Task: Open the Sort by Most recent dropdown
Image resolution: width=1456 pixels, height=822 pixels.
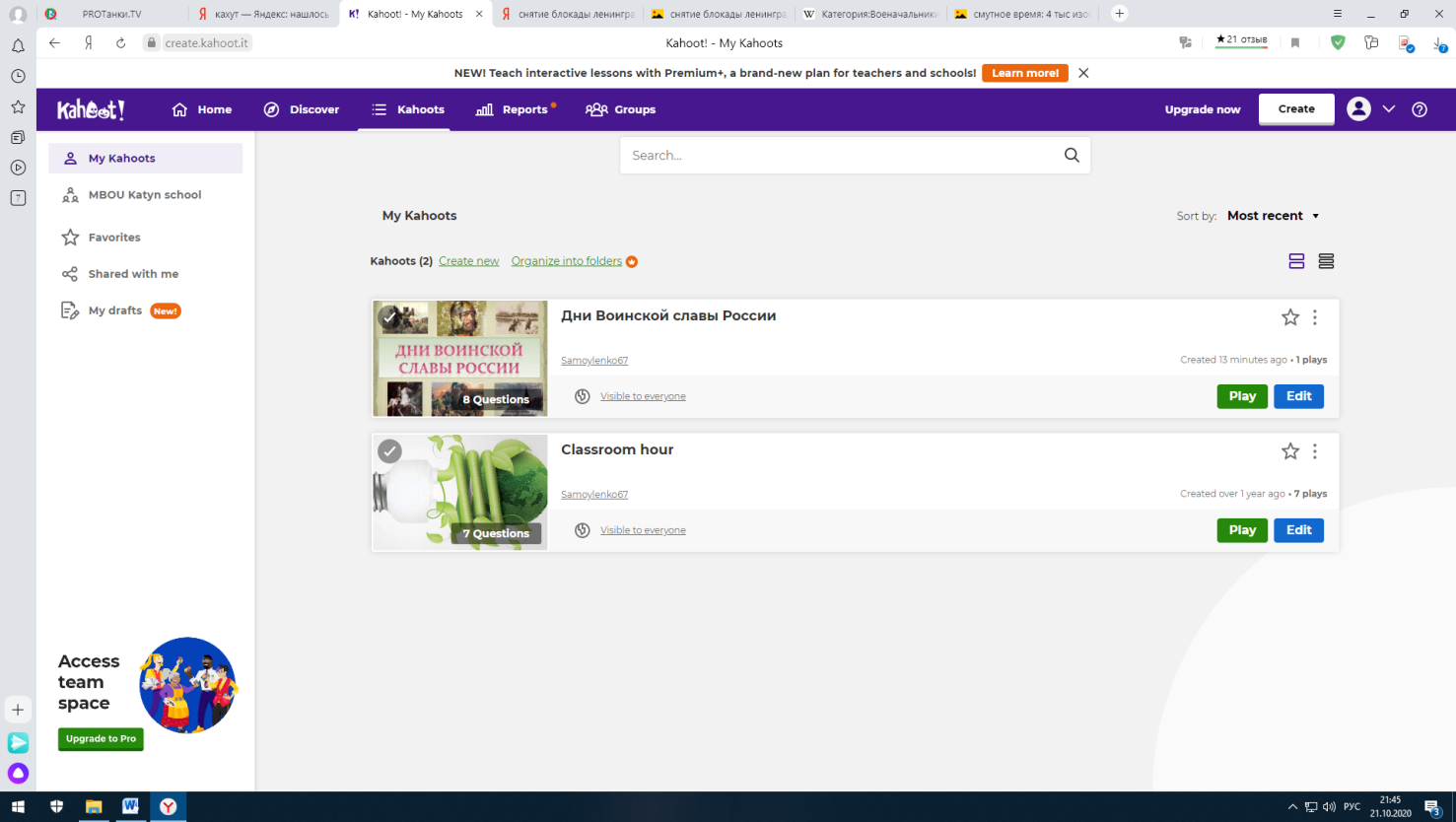Action: (1273, 216)
